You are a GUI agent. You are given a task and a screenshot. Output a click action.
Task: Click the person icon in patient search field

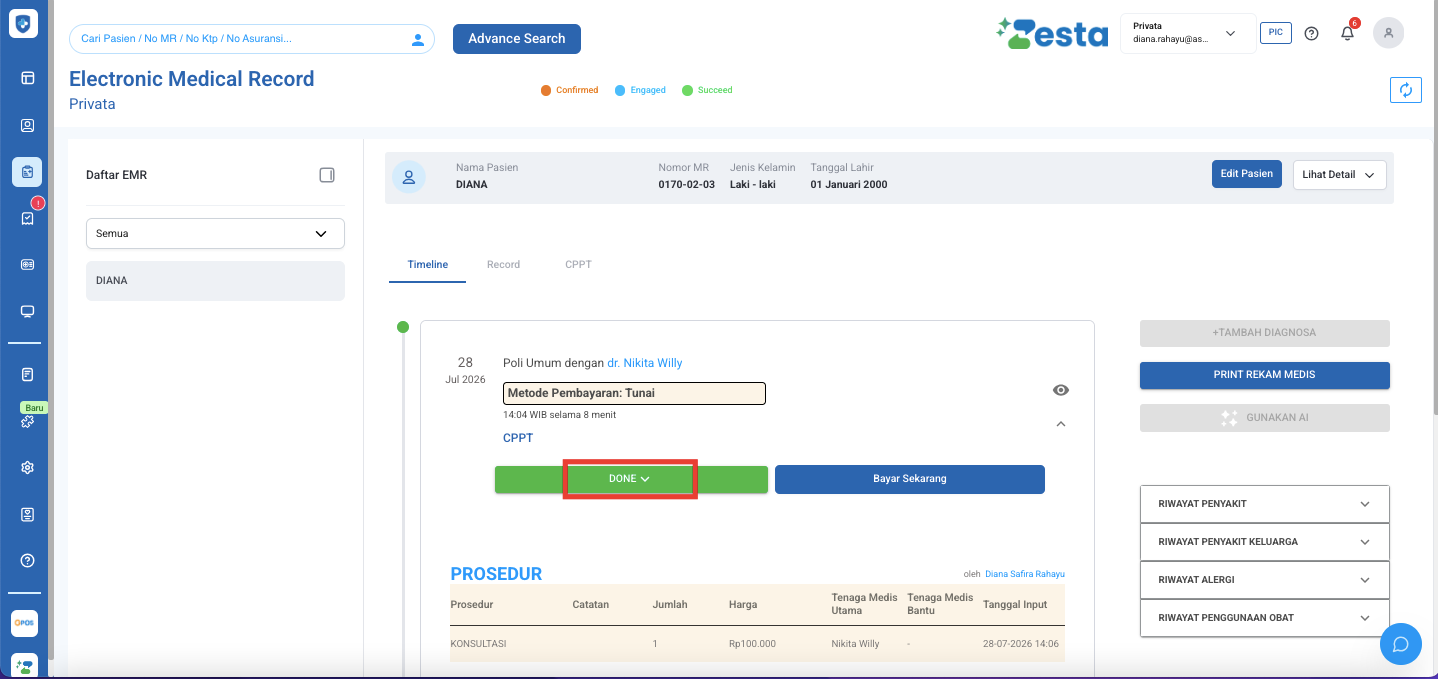tap(418, 39)
